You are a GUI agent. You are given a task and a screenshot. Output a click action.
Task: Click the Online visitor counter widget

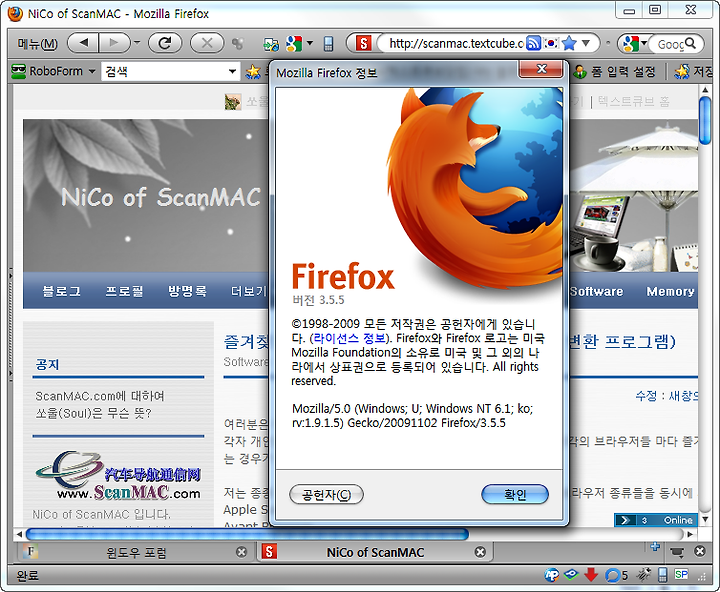[x=656, y=520]
